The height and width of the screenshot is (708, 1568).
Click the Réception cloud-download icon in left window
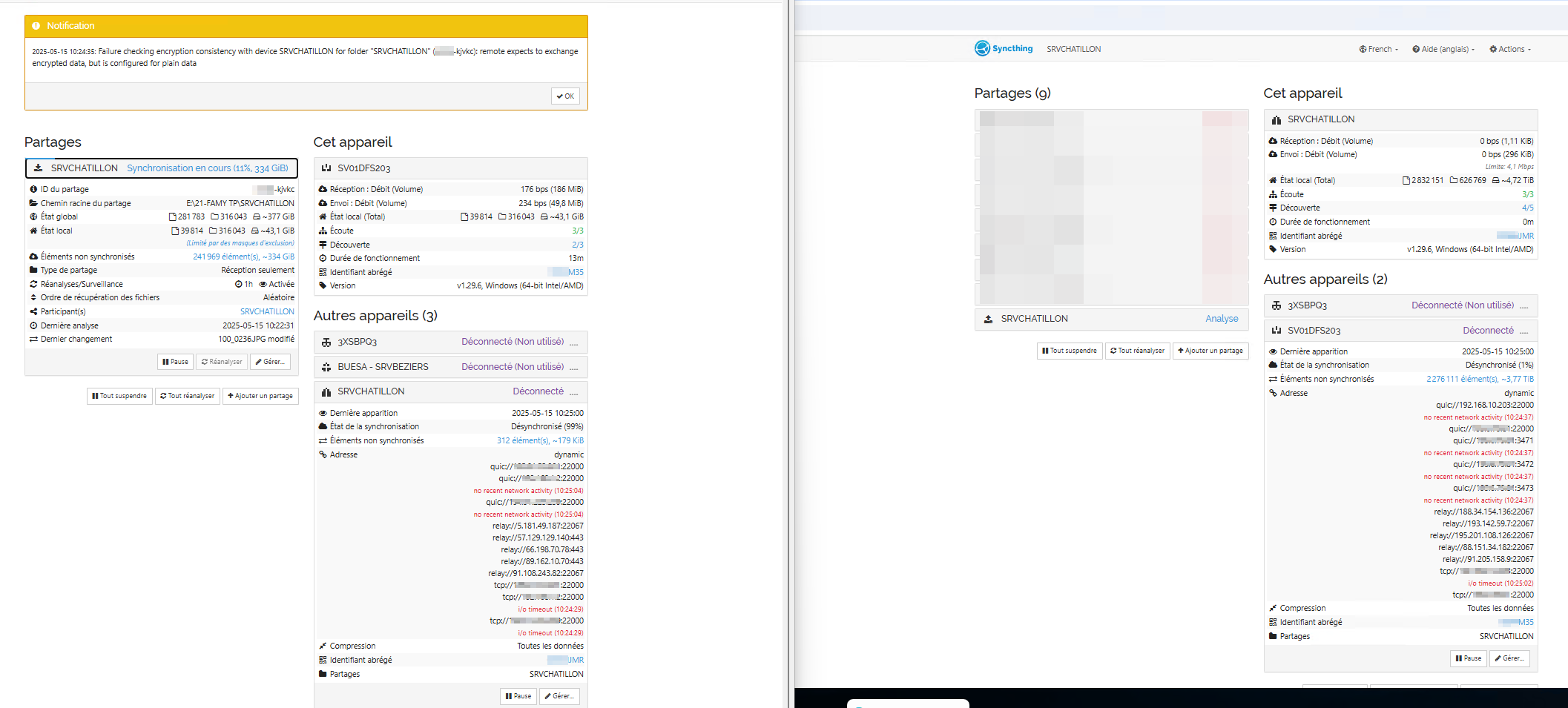(x=323, y=189)
